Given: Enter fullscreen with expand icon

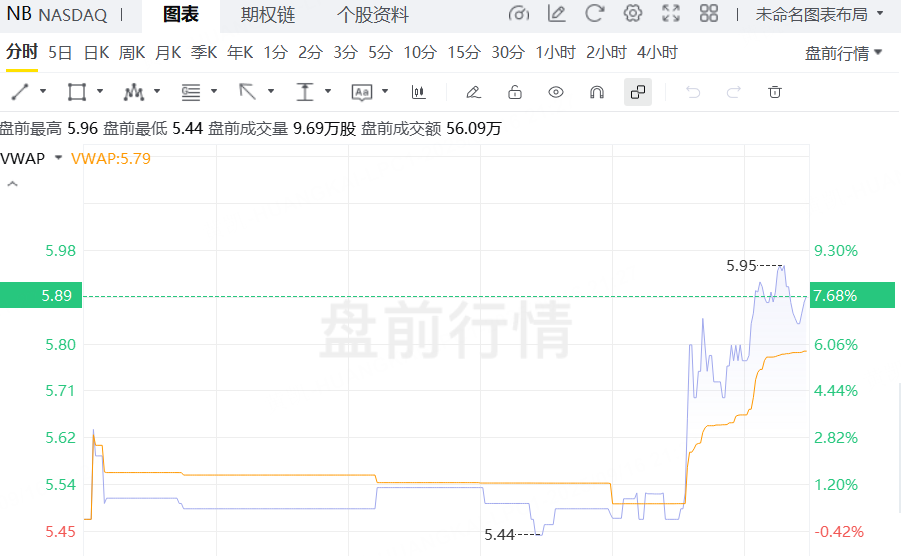Looking at the screenshot, I should (x=671, y=14).
